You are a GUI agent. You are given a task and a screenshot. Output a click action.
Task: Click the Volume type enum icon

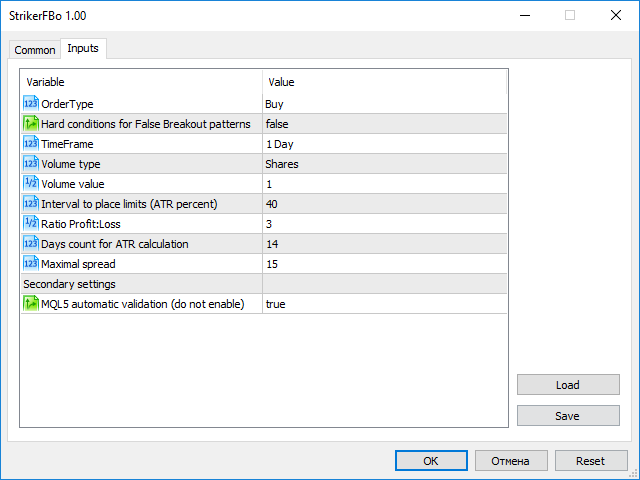coord(30,164)
